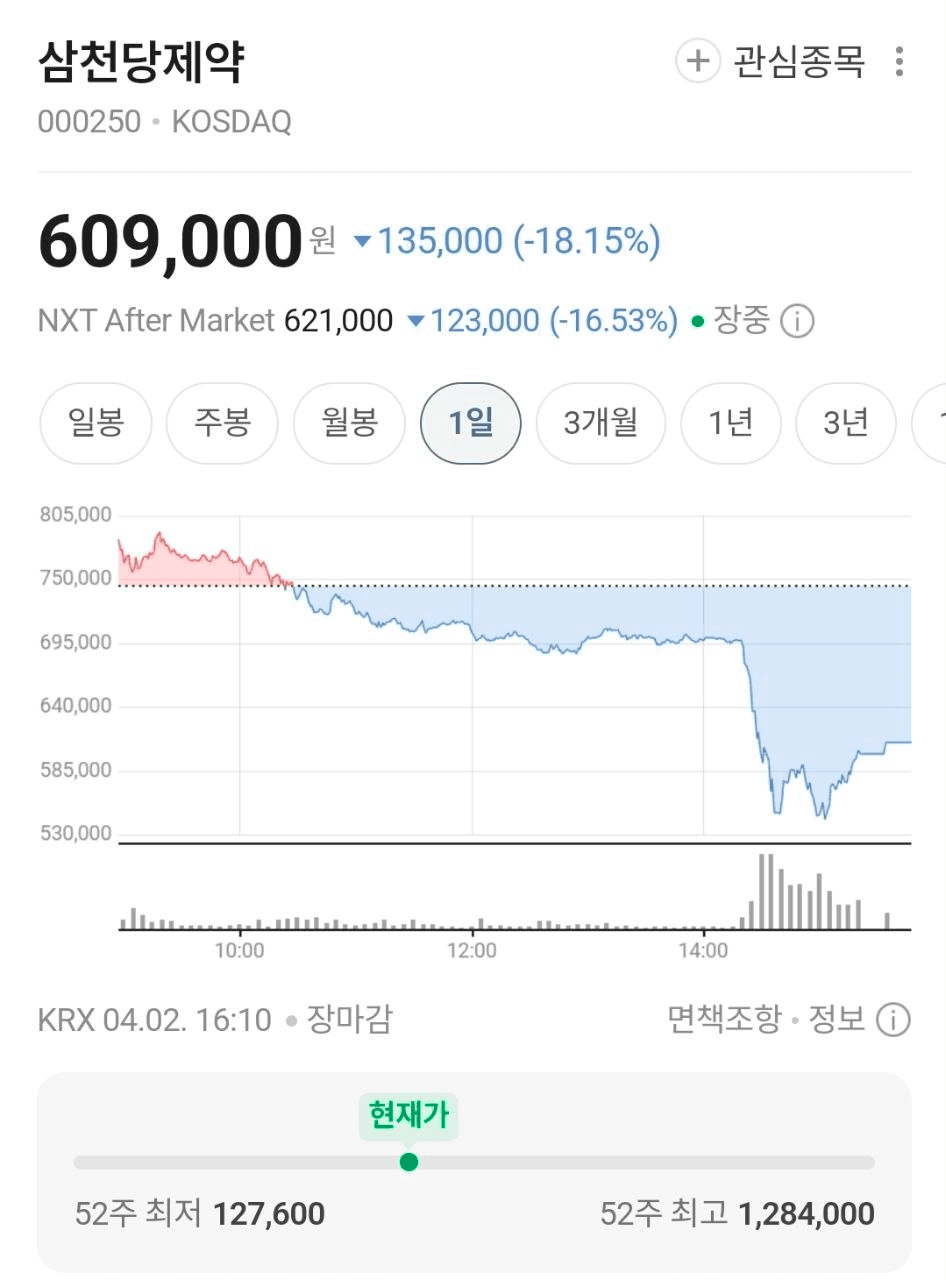
Task: Choose the 1년 chart period
Action: coord(730,423)
